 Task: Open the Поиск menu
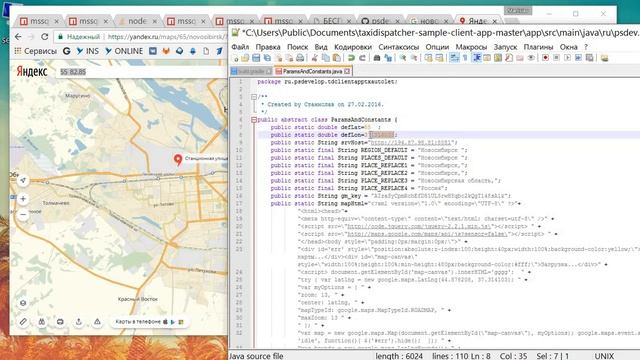pyautogui.click(x=297, y=47)
